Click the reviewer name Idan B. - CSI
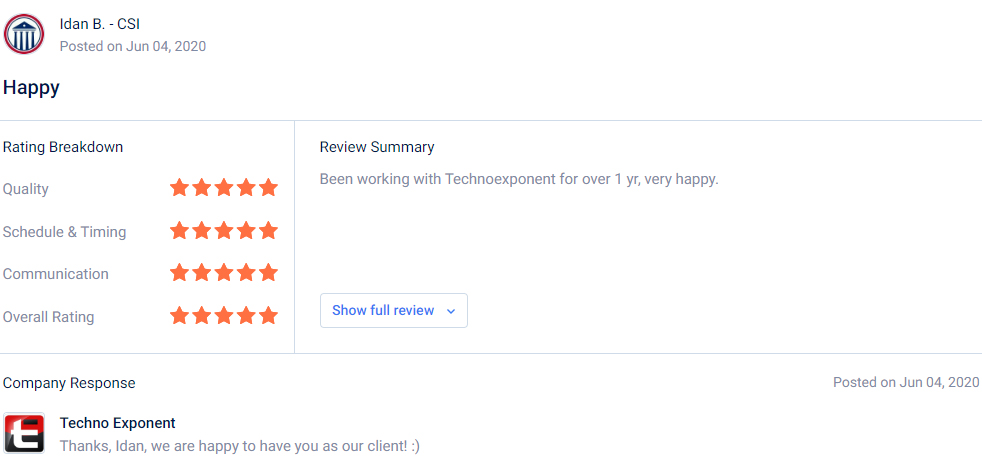 click(100, 24)
